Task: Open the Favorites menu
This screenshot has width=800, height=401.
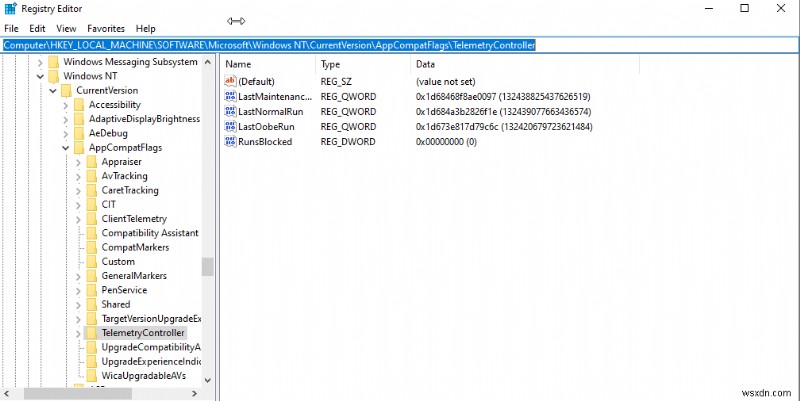Action: pyautogui.click(x=106, y=29)
